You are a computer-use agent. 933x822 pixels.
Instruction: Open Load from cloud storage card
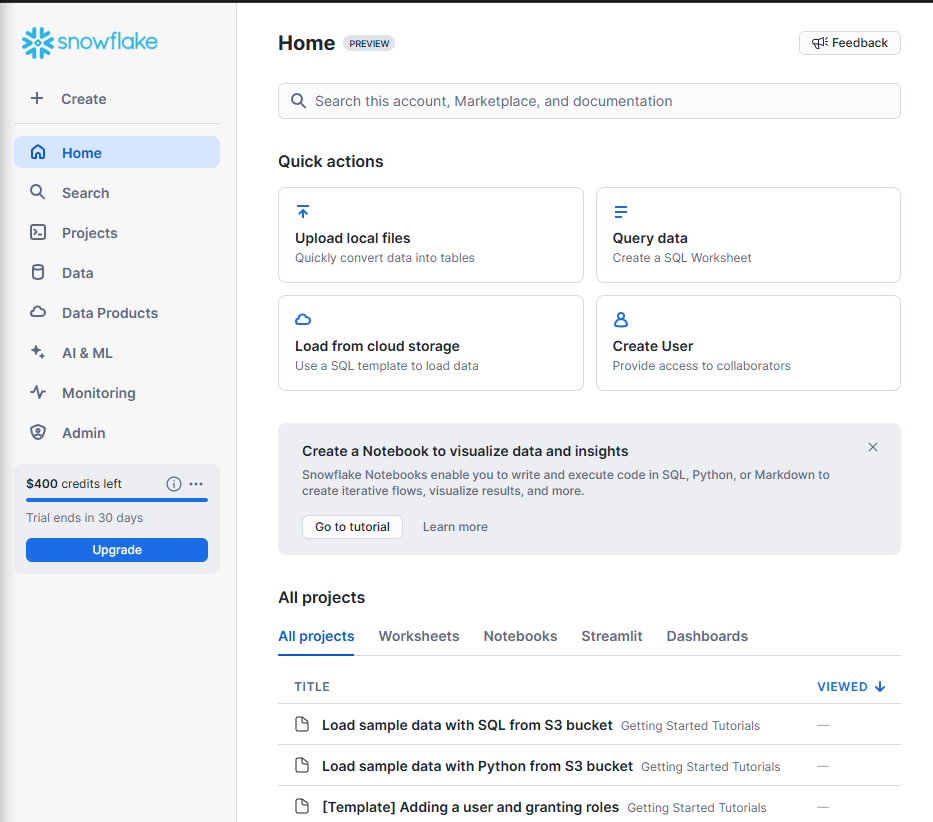[x=431, y=343]
